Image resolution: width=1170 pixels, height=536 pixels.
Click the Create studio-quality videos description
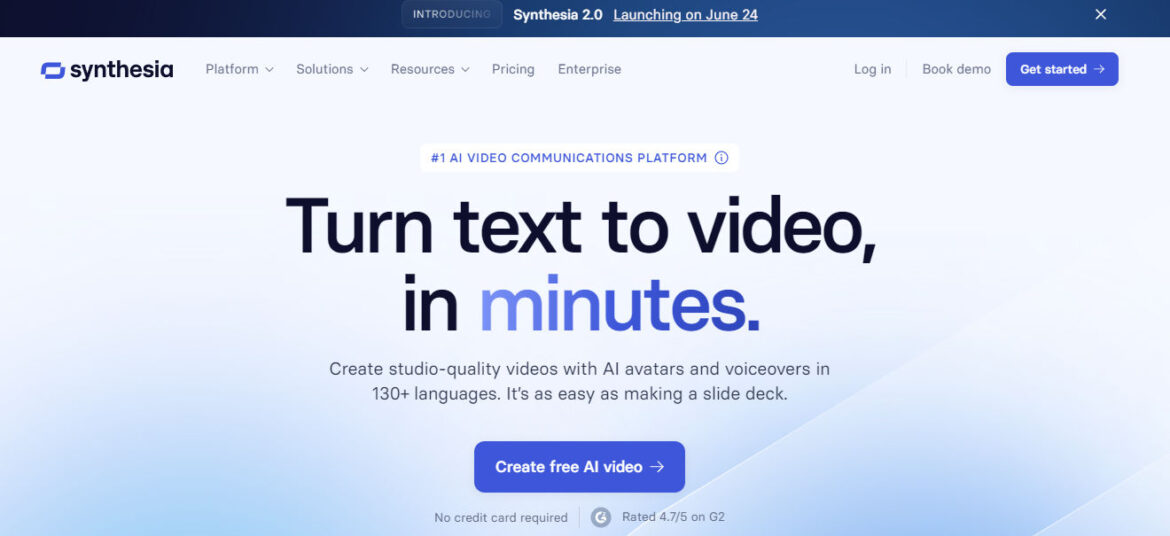tap(579, 381)
